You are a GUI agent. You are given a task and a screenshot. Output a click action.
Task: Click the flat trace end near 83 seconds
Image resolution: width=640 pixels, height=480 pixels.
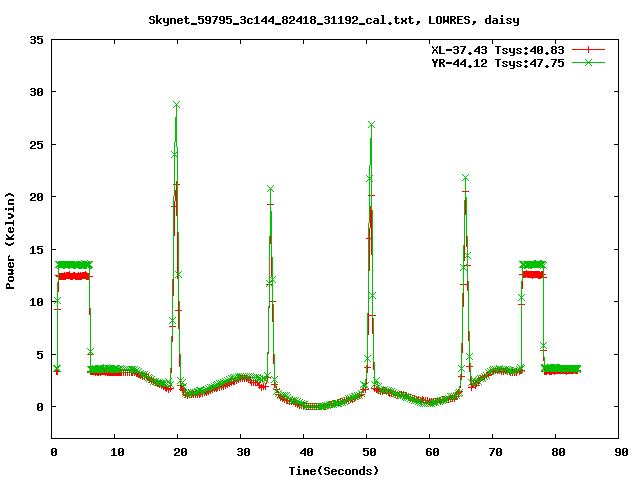[x=576, y=369]
